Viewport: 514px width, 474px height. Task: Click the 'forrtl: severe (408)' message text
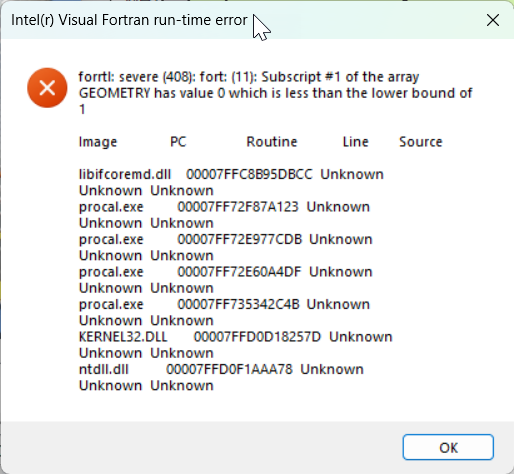pyautogui.click(x=137, y=77)
